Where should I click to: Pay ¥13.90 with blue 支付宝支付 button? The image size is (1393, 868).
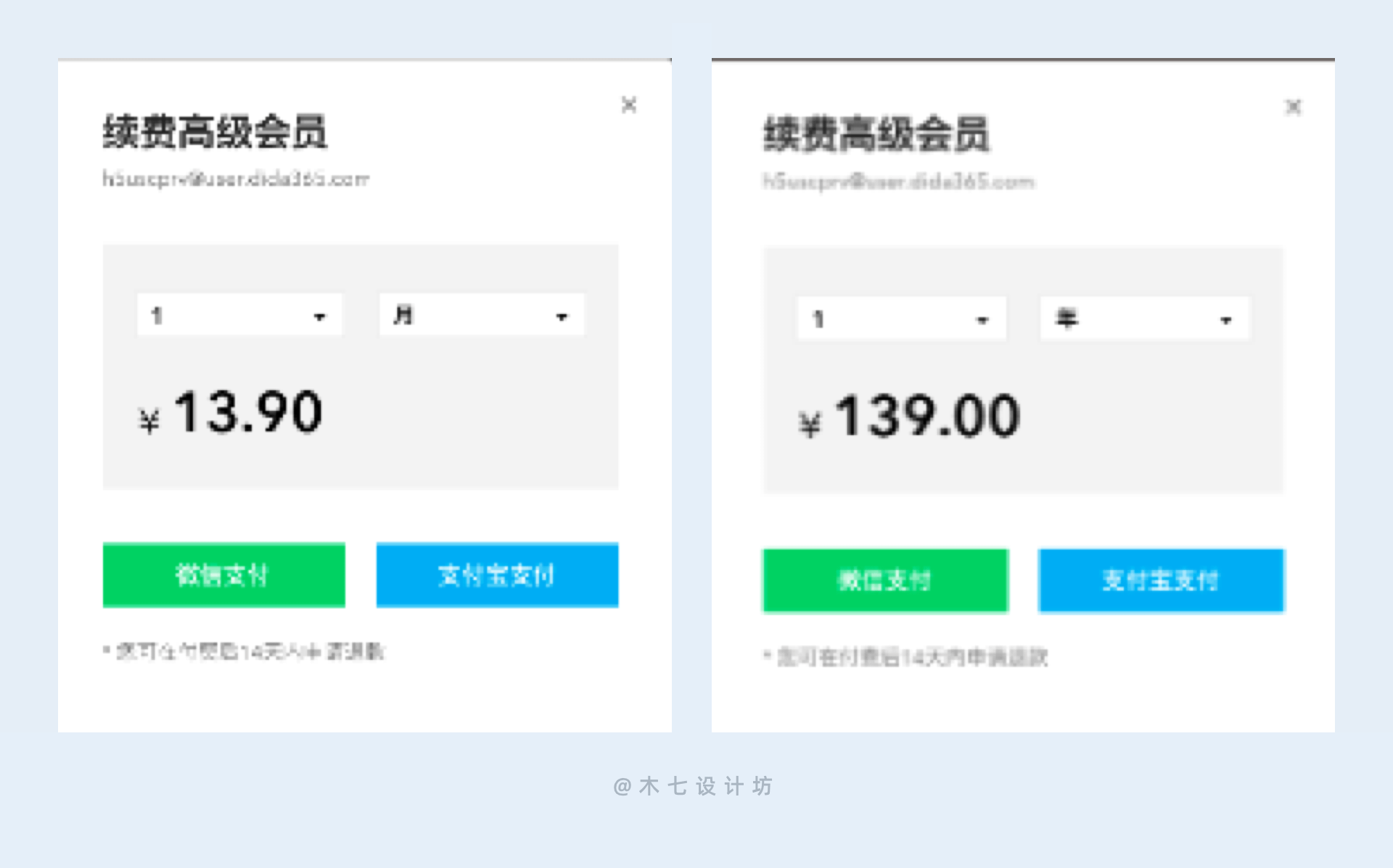497,575
